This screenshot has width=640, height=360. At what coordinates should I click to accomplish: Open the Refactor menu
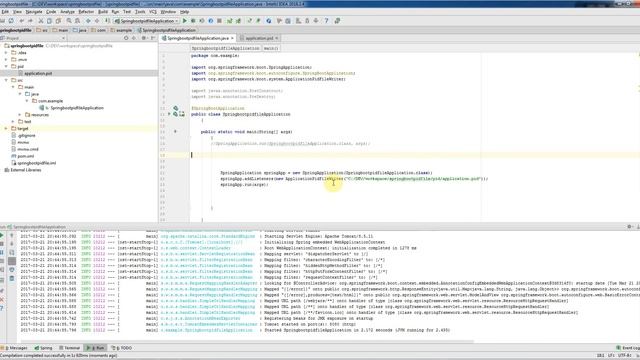pos(86,12)
